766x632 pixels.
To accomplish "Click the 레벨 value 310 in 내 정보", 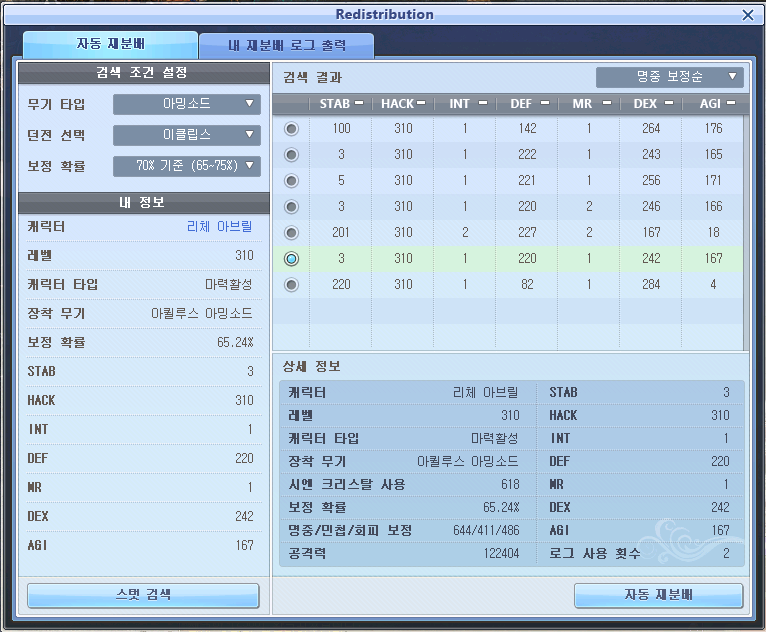I will click(244, 255).
